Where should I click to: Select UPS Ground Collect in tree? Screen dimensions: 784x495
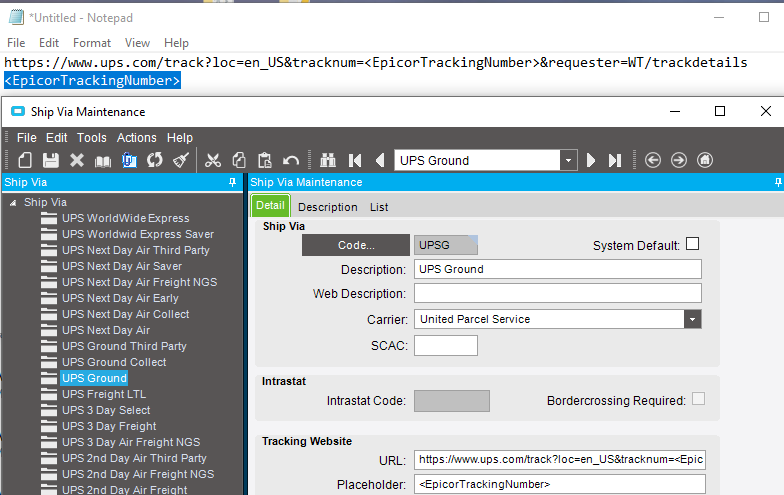(114, 362)
